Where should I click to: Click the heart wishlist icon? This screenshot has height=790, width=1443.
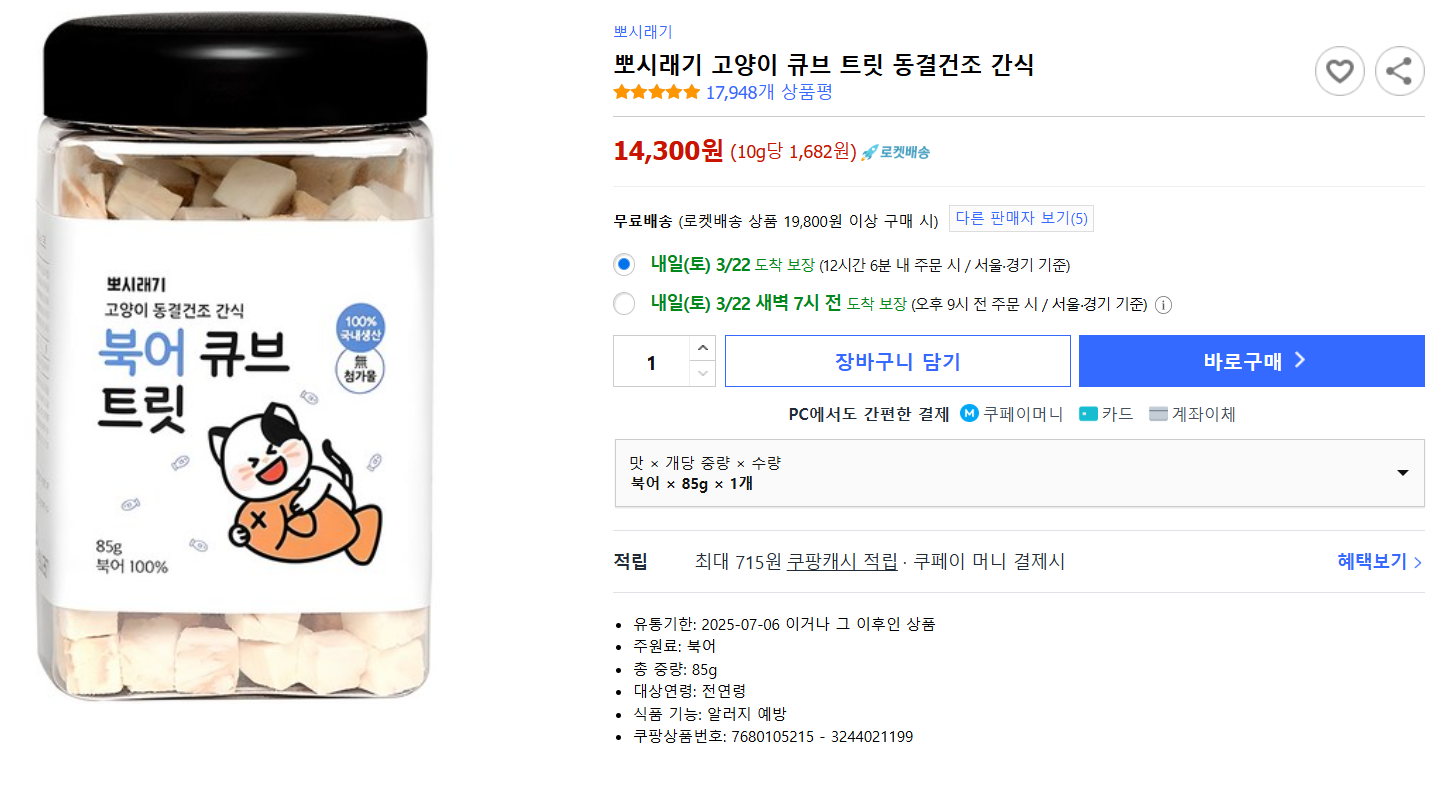1339,71
